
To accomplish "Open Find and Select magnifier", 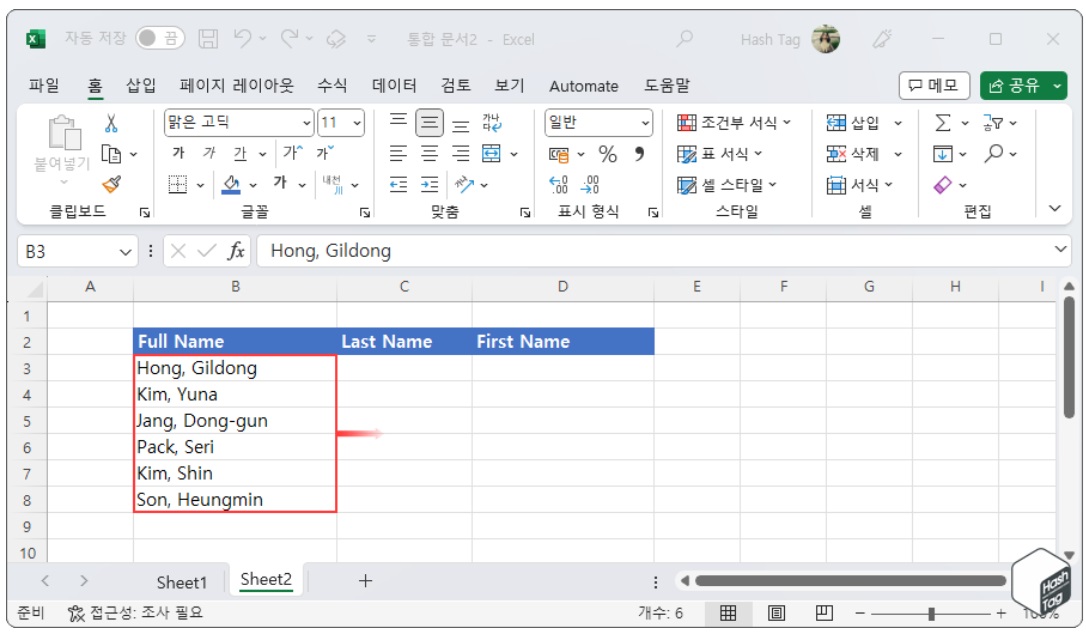I will coord(993,153).
